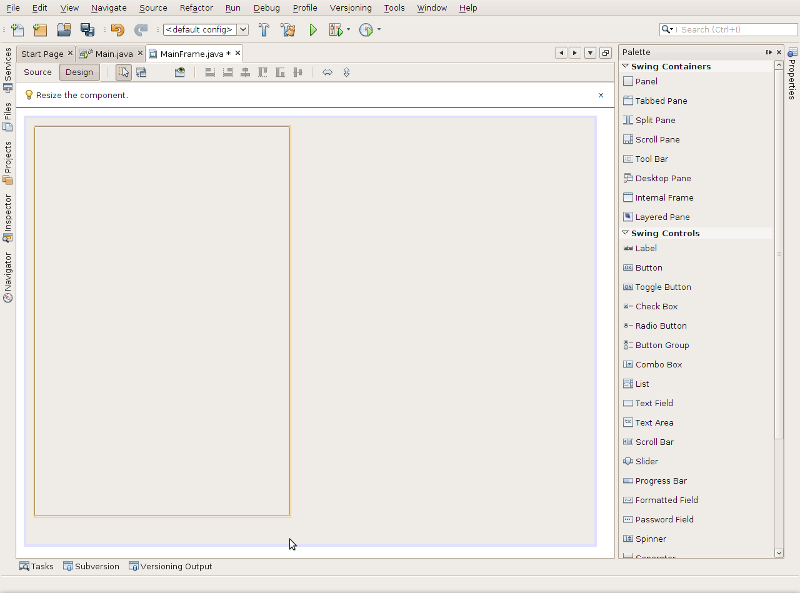The height and width of the screenshot is (593, 800).
Task: Open the Profile button dropdown arrow
Action: (379, 30)
